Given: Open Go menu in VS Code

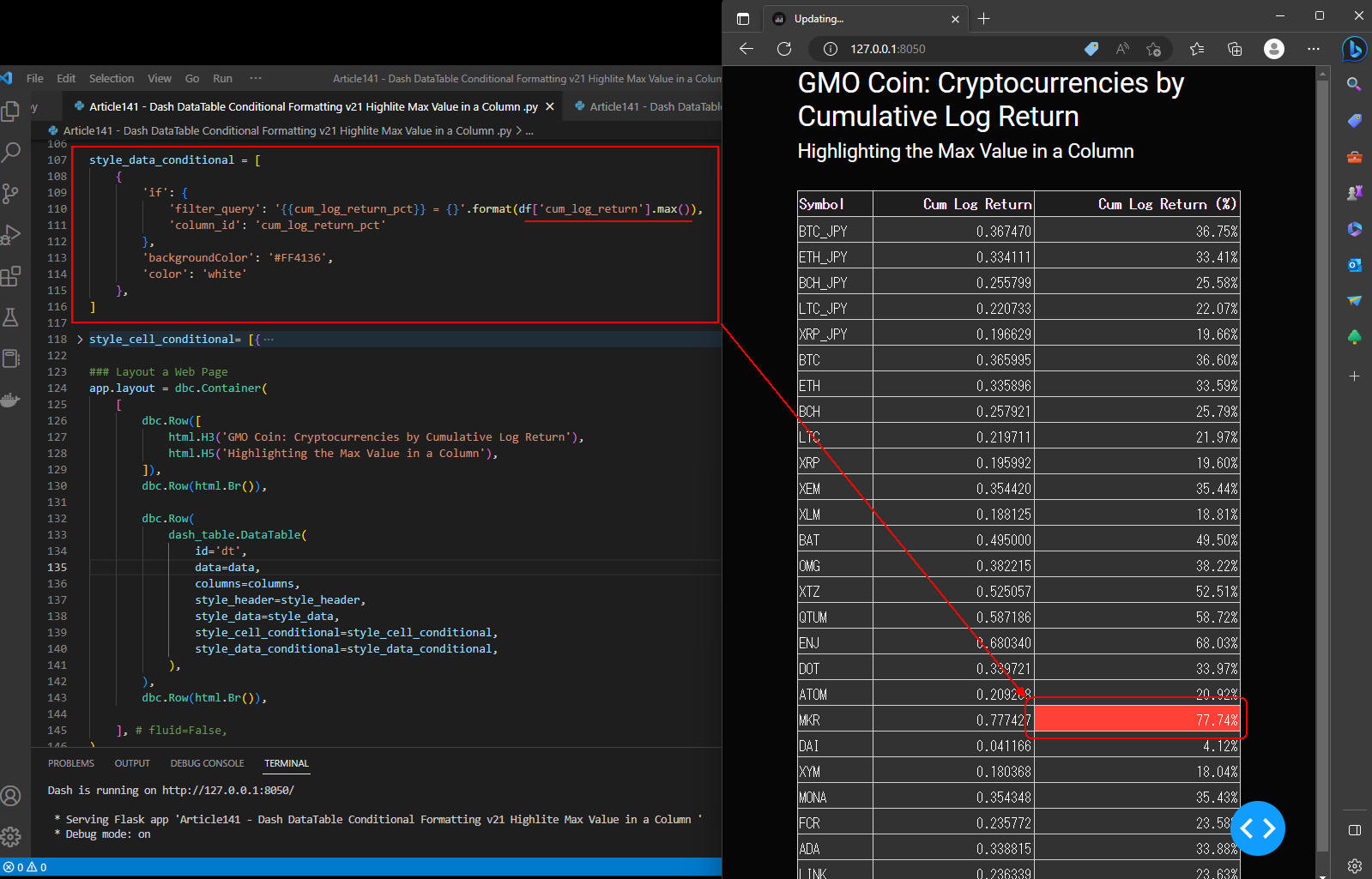Looking at the screenshot, I should [192, 78].
